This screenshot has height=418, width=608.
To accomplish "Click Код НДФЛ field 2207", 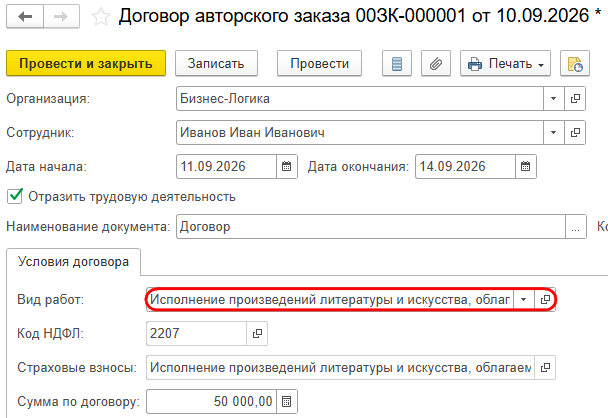I will pyautogui.click(x=196, y=333).
